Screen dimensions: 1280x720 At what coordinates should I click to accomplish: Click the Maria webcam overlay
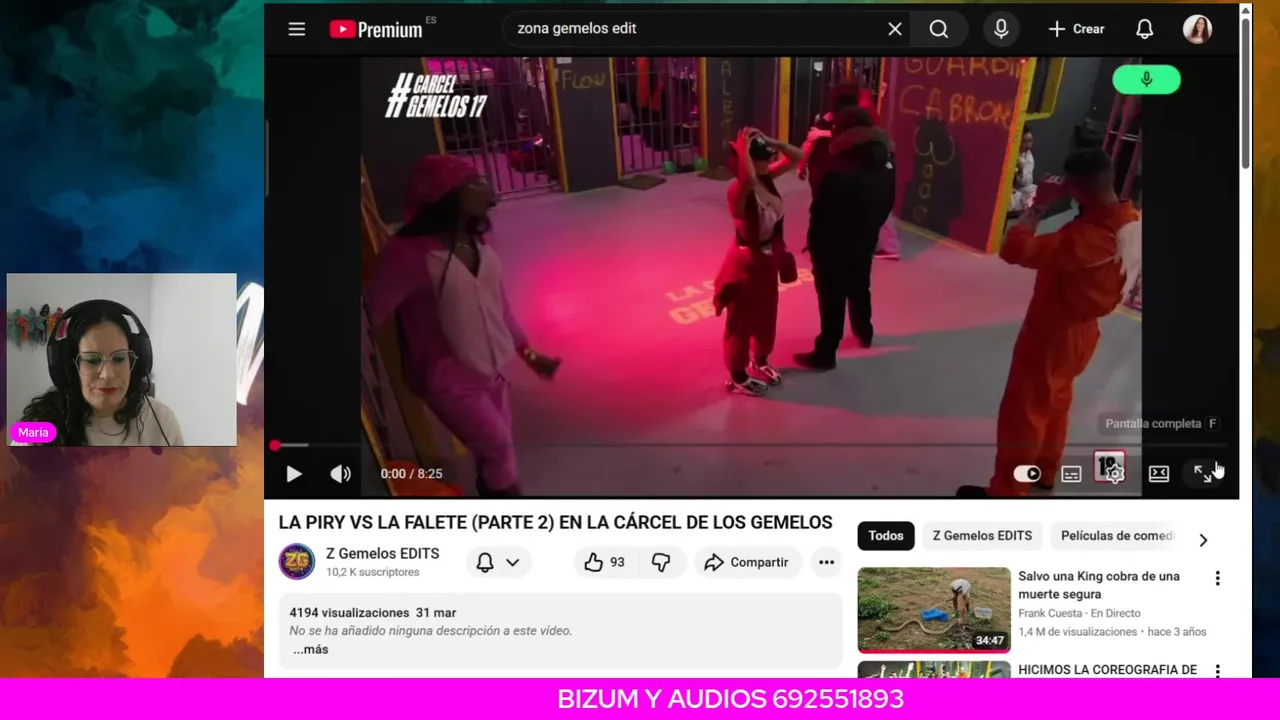tap(122, 360)
